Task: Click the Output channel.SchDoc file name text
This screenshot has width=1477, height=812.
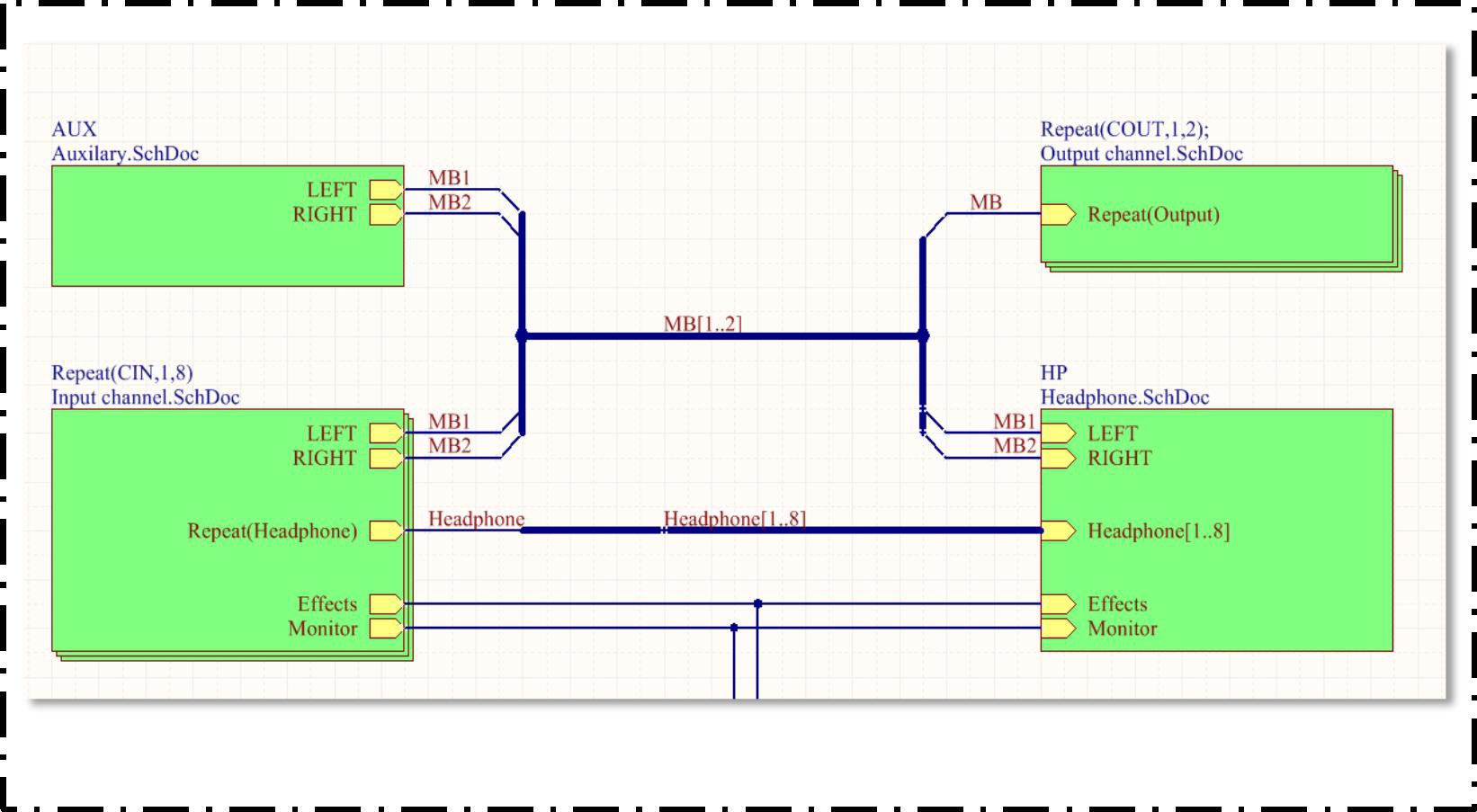Action: pos(1141,154)
